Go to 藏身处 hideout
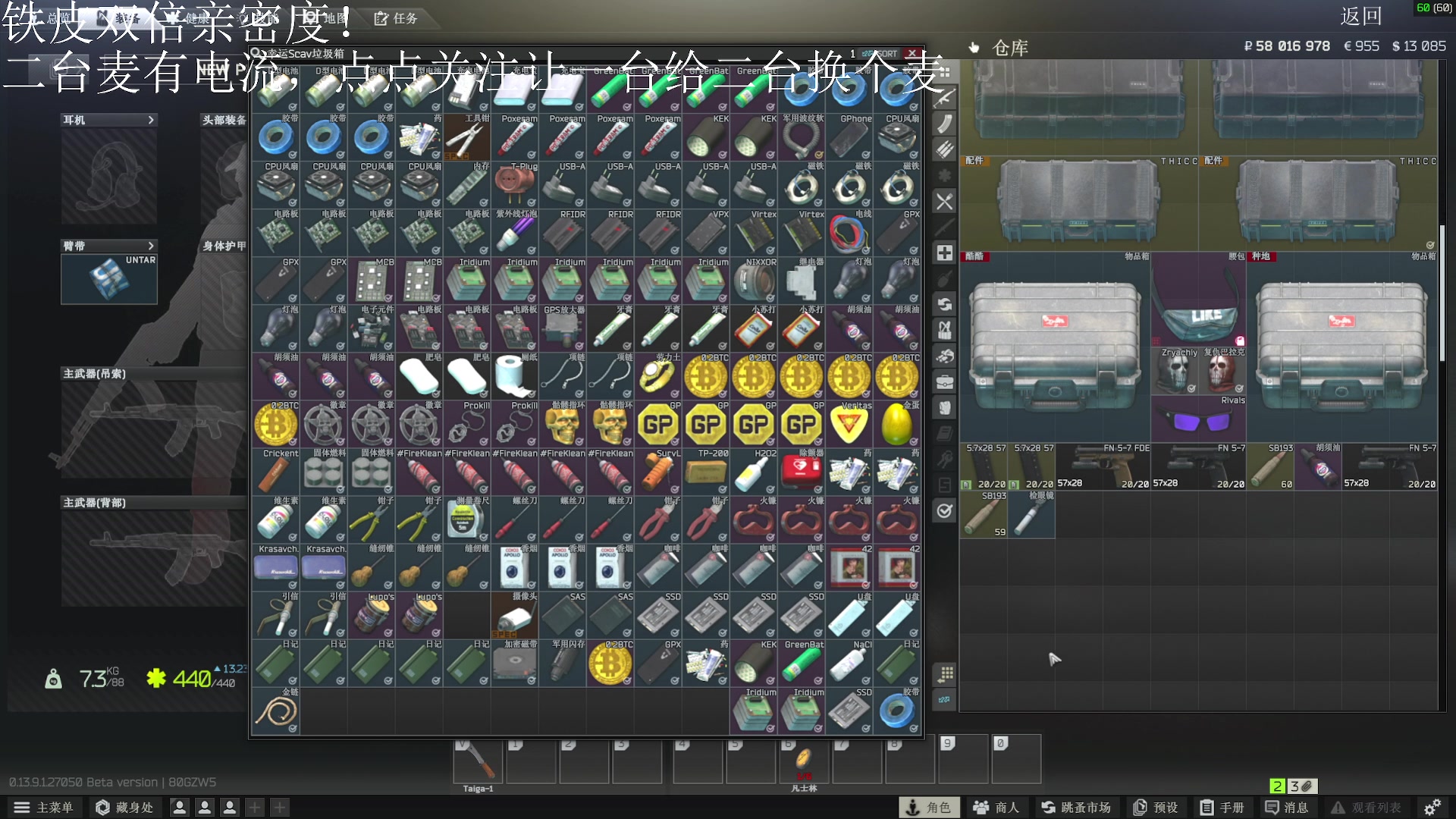The width and height of the screenshot is (1456, 819). point(125,808)
